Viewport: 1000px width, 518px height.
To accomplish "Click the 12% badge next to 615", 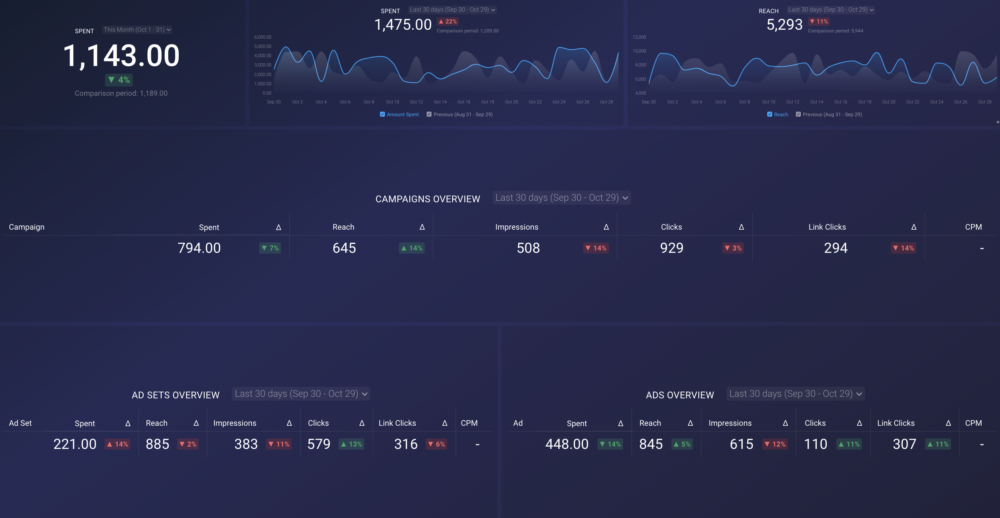I will pyautogui.click(x=775, y=444).
